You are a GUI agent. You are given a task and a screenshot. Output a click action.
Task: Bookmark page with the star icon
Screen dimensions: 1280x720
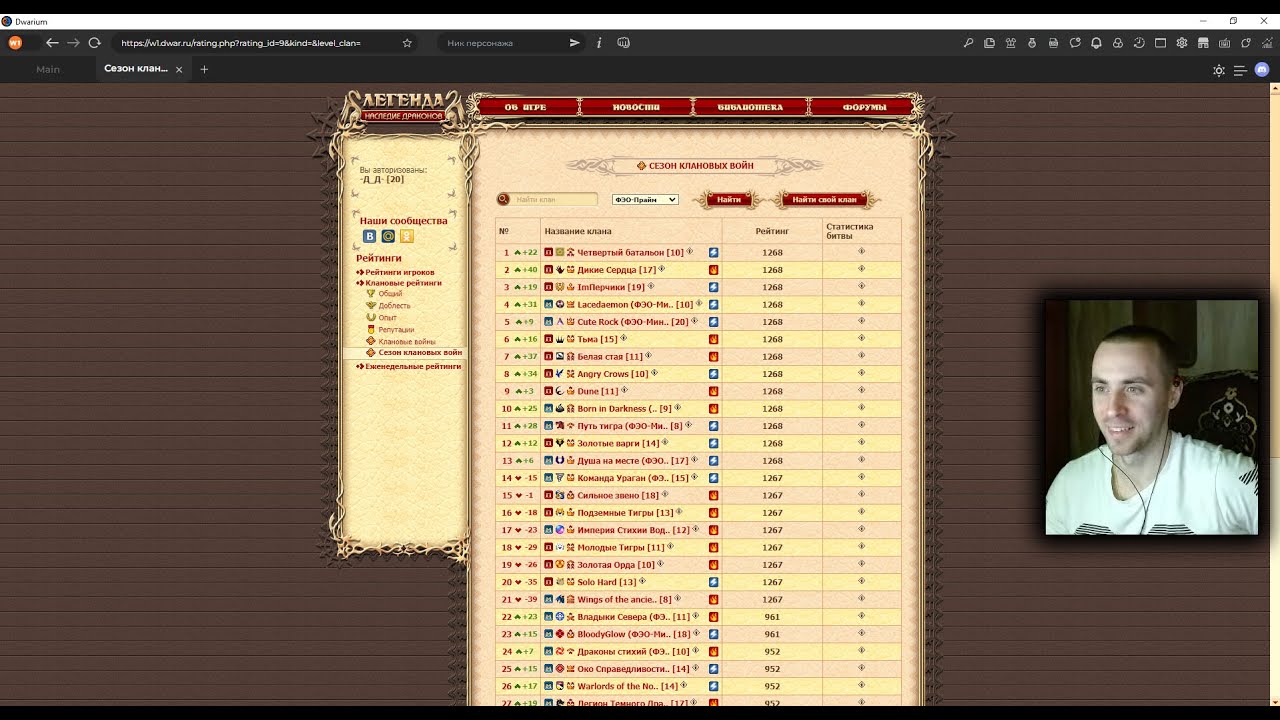pyautogui.click(x=407, y=43)
